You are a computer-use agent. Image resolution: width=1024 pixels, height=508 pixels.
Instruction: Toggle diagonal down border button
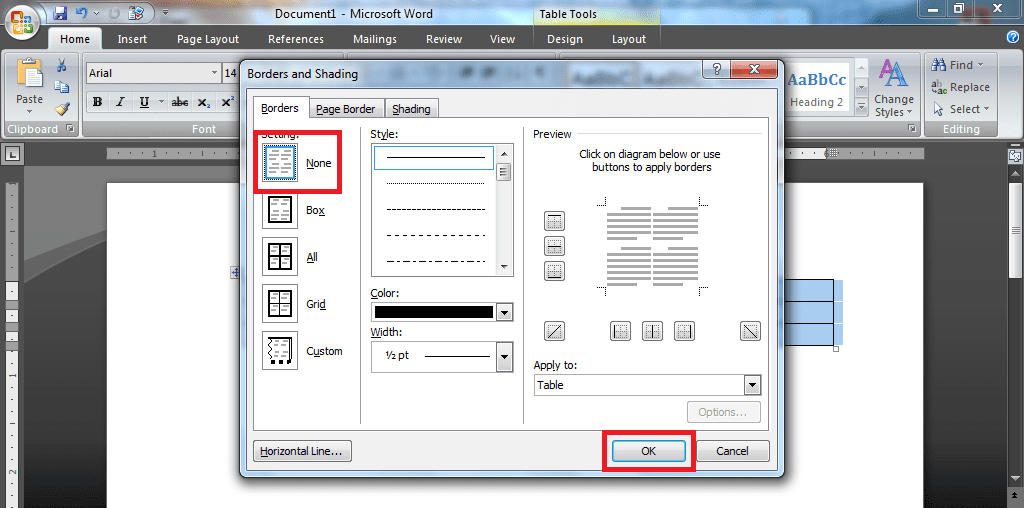pos(750,331)
